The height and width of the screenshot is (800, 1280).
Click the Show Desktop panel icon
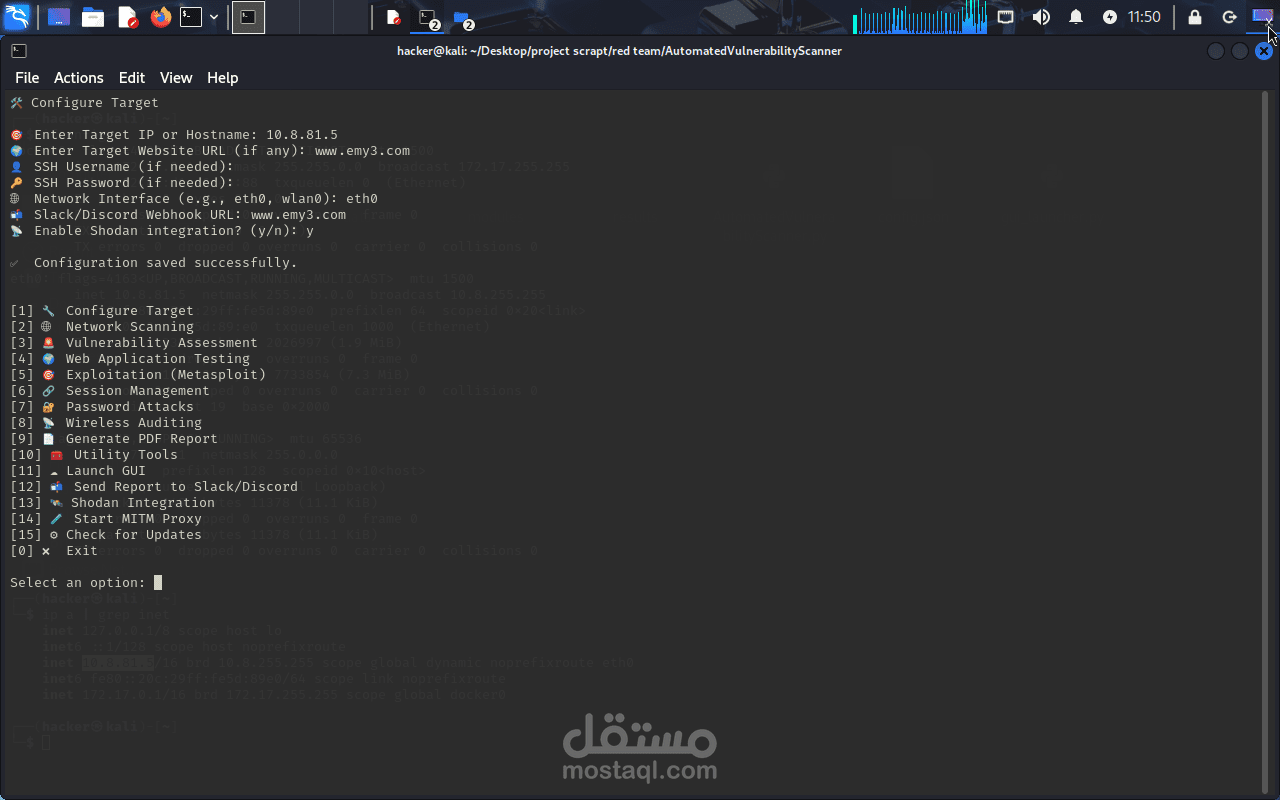point(59,17)
